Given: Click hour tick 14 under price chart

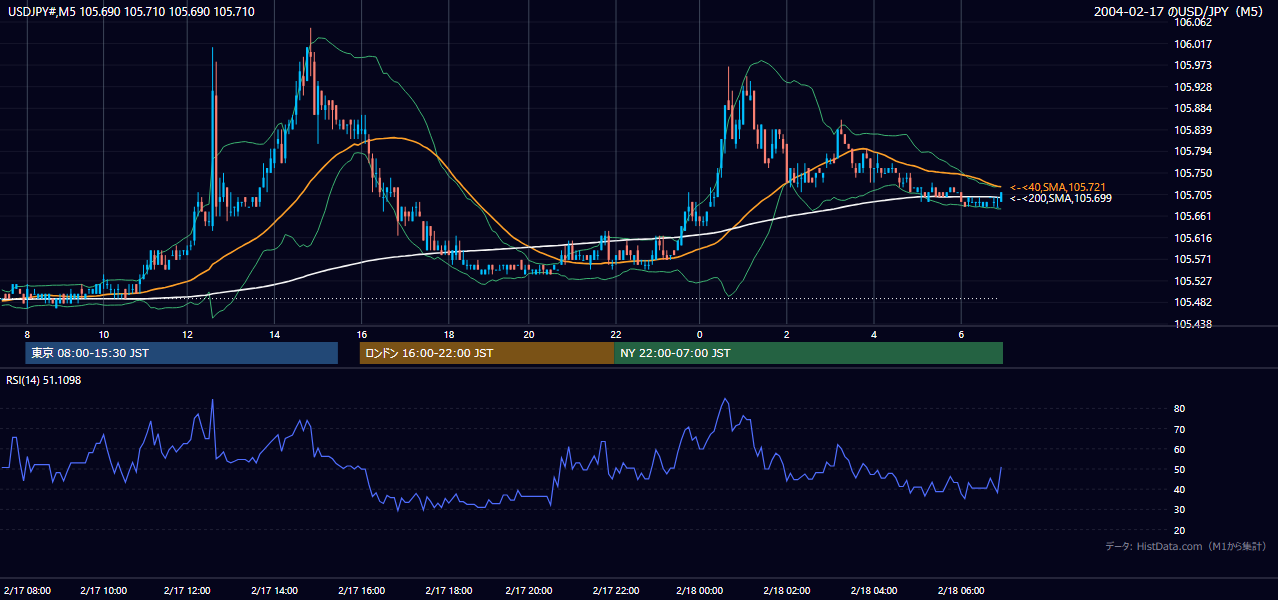Looking at the screenshot, I should click(x=274, y=333).
